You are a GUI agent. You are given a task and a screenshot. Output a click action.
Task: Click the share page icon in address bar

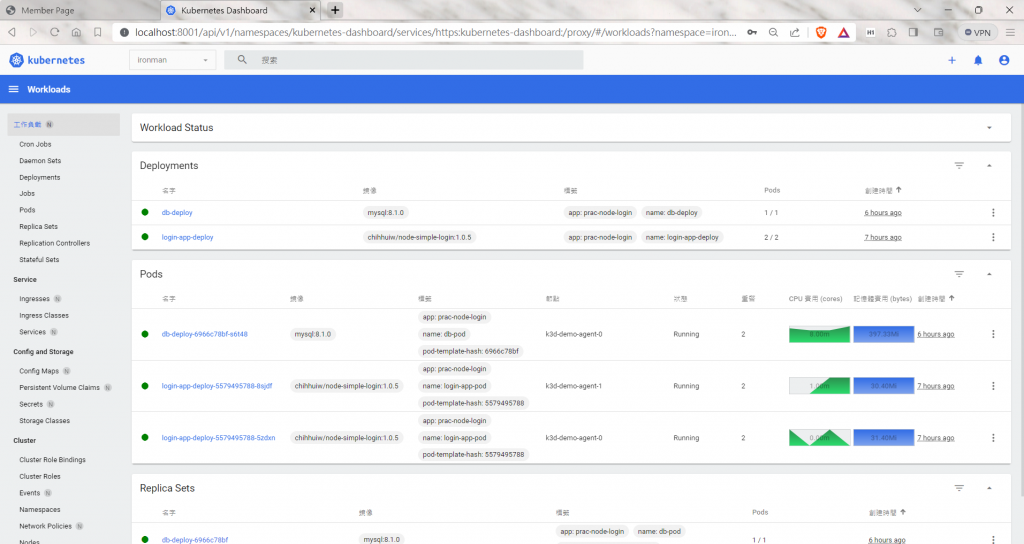point(794,32)
